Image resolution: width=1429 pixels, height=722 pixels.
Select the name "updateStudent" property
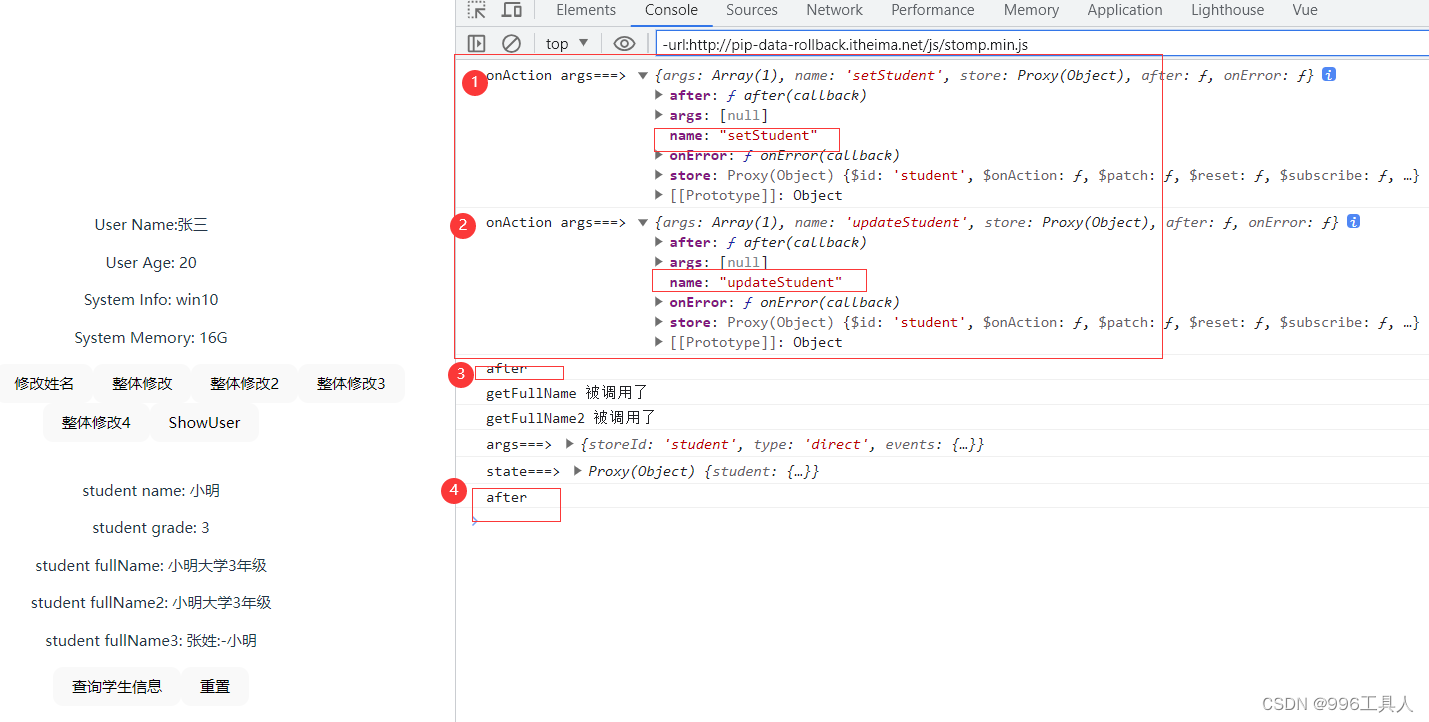[x=756, y=282]
